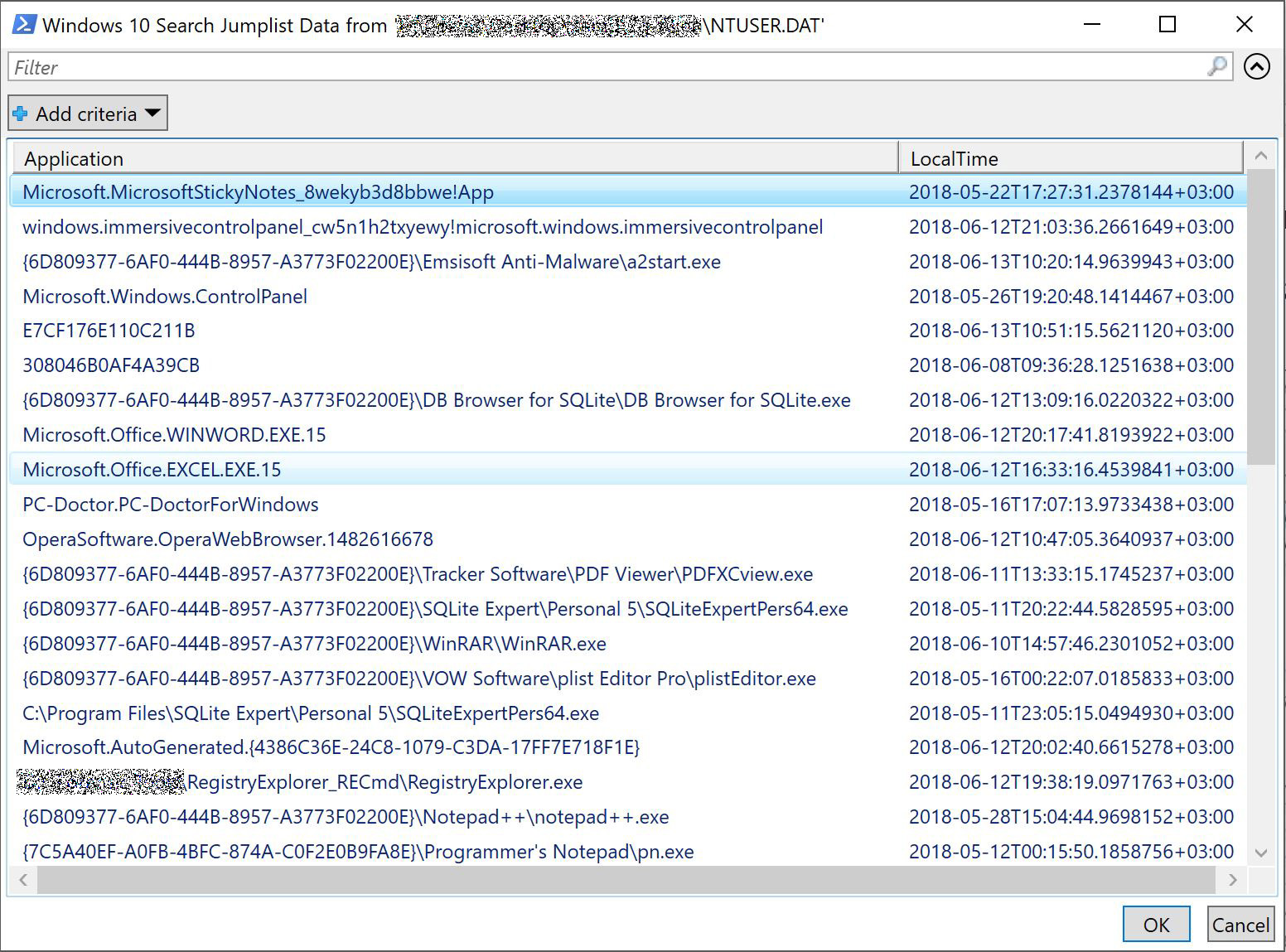Image resolution: width=1286 pixels, height=952 pixels.
Task: Click time 2018-06-08T09:36:28.1251638+03:00
Action: pyautogui.click(x=1071, y=365)
